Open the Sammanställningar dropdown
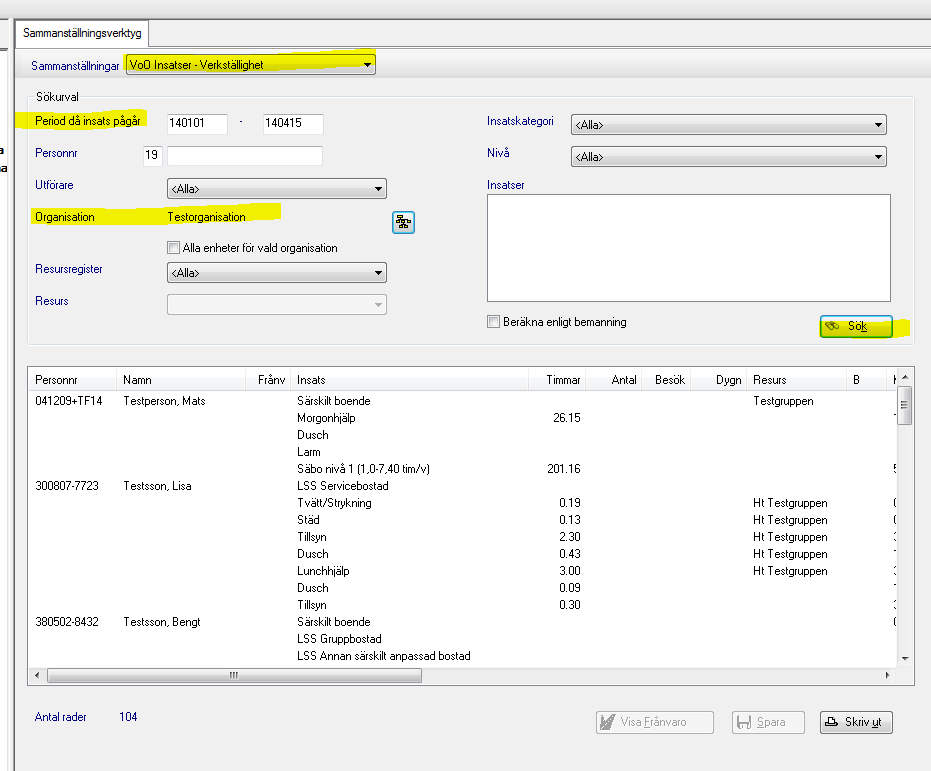 click(x=251, y=64)
